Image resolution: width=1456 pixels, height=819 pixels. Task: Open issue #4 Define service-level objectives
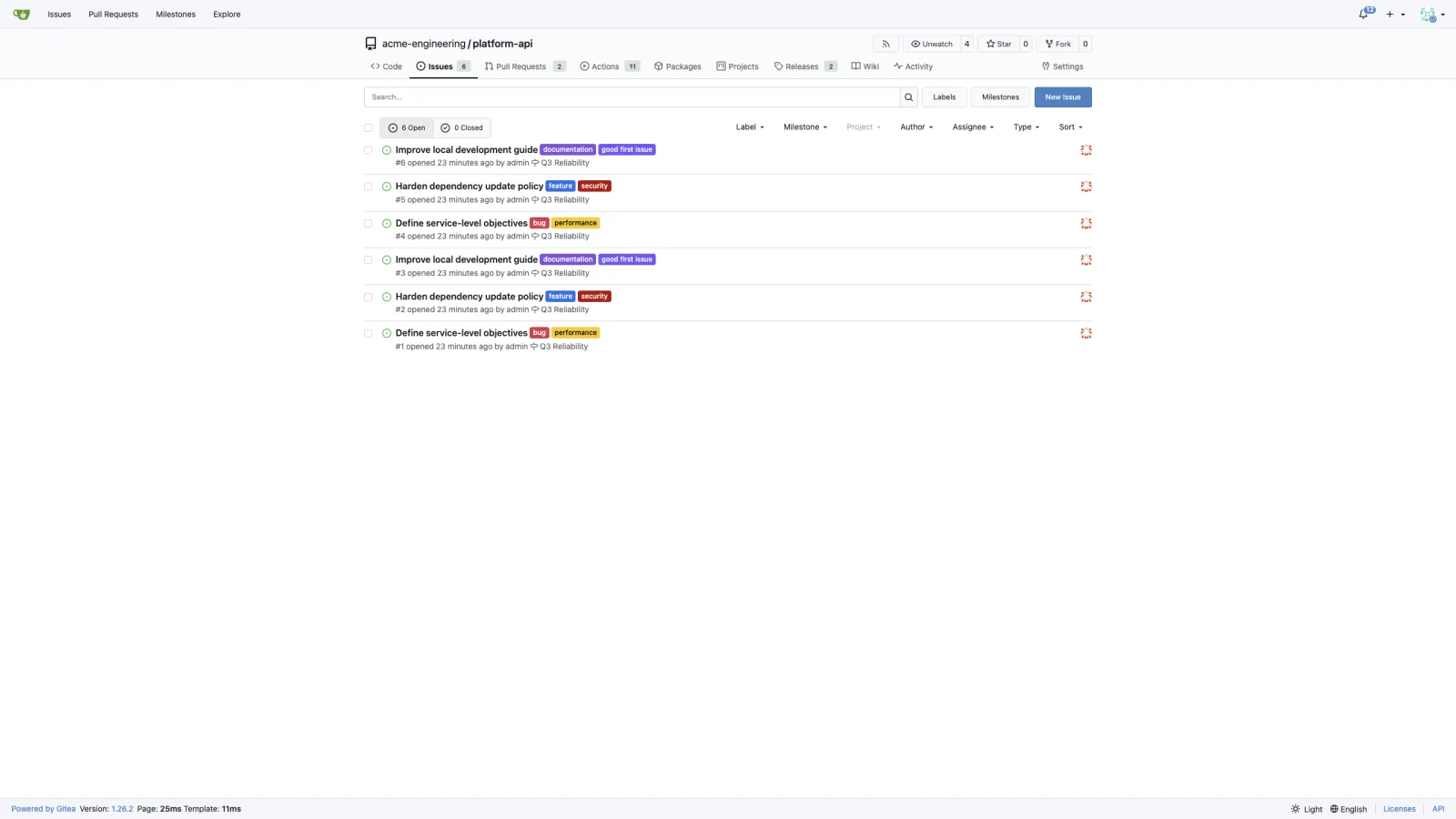tap(461, 223)
